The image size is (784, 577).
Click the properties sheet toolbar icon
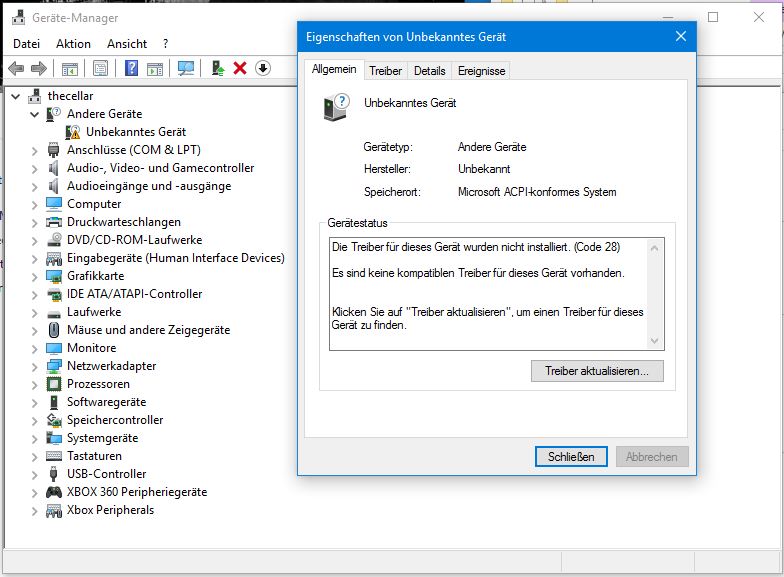100,68
